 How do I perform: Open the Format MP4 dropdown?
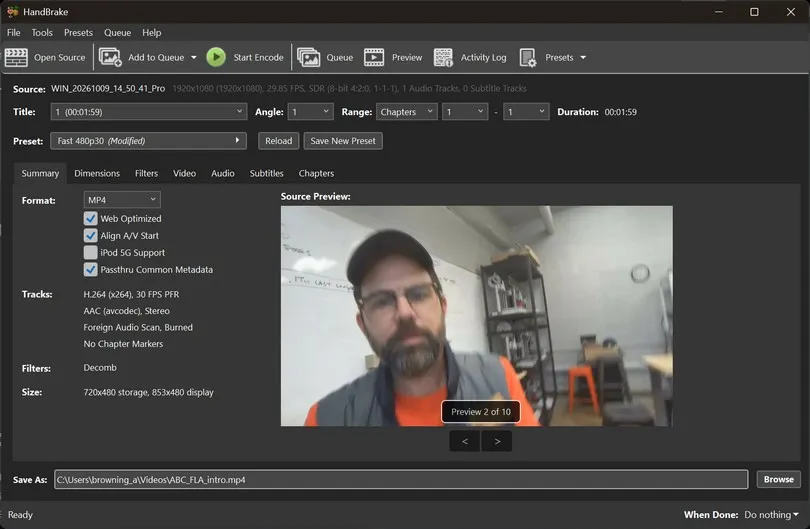pyautogui.click(x=122, y=199)
